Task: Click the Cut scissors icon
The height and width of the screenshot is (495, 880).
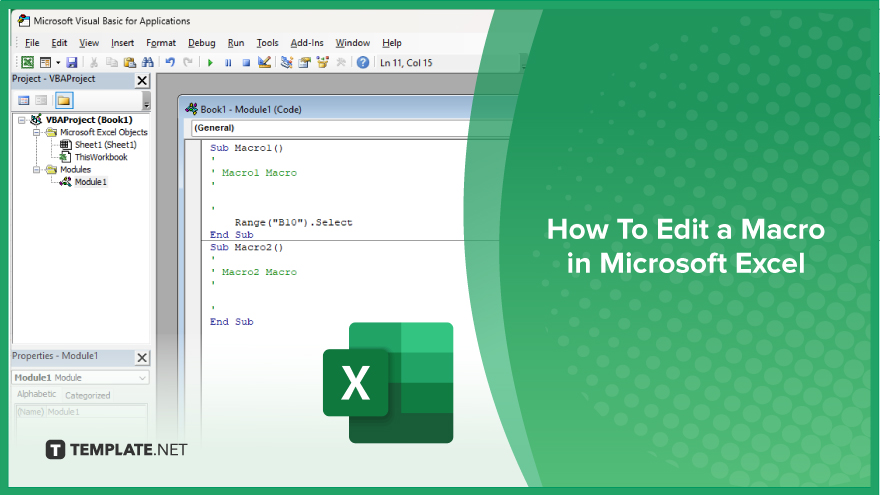Action: 94,62
